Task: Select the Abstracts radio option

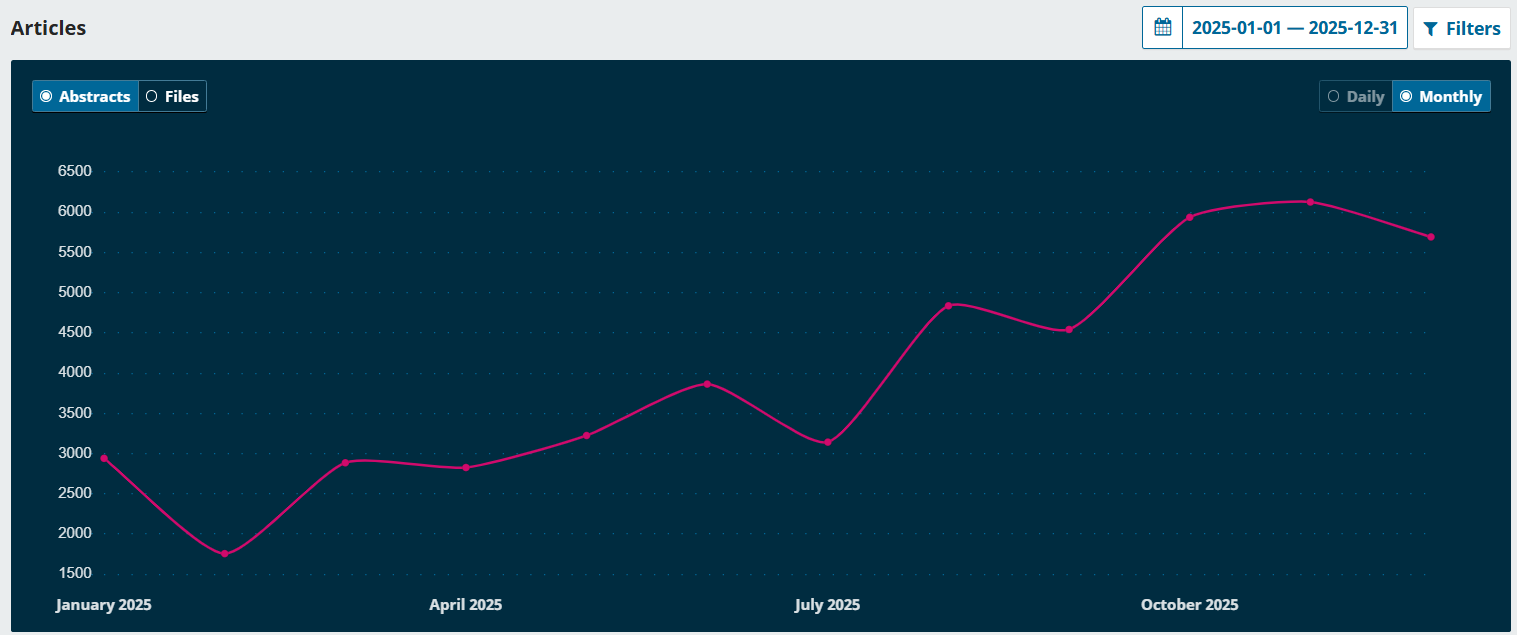Action: [85, 96]
